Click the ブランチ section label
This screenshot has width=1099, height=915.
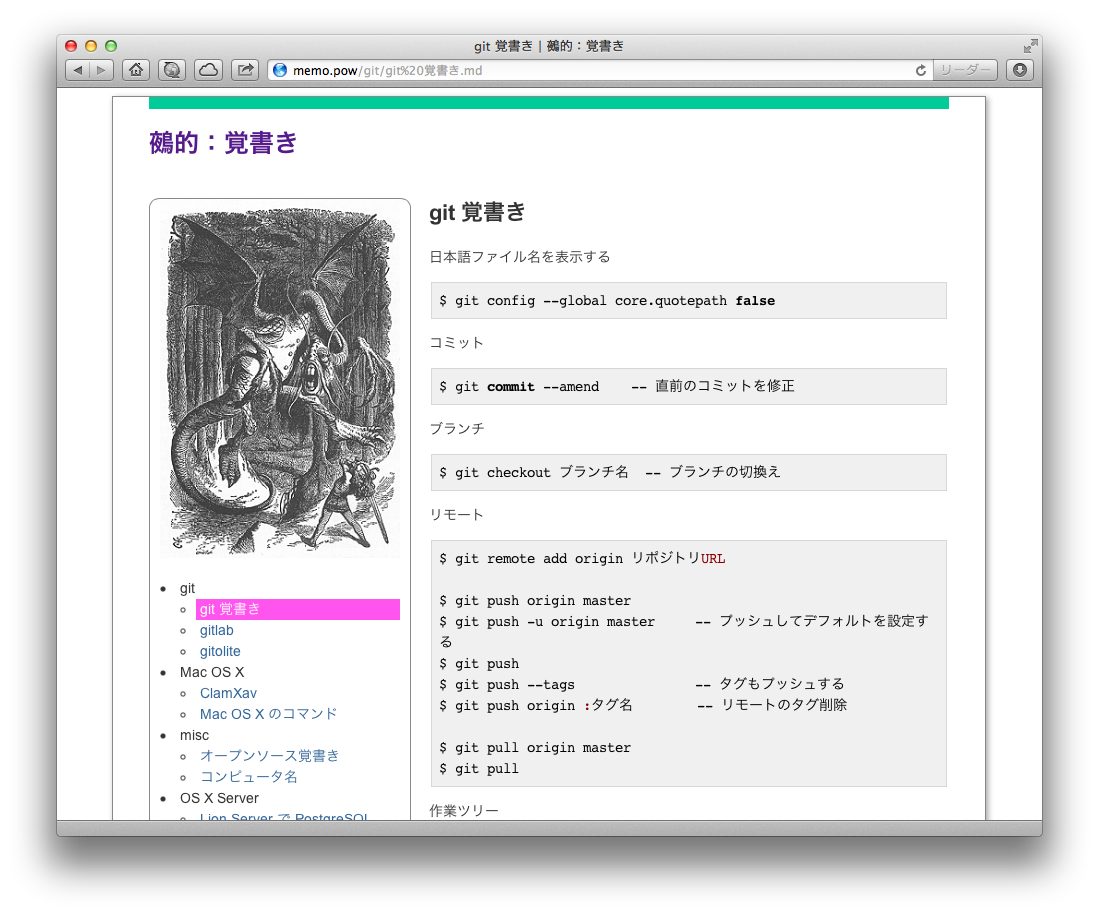(x=456, y=428)
